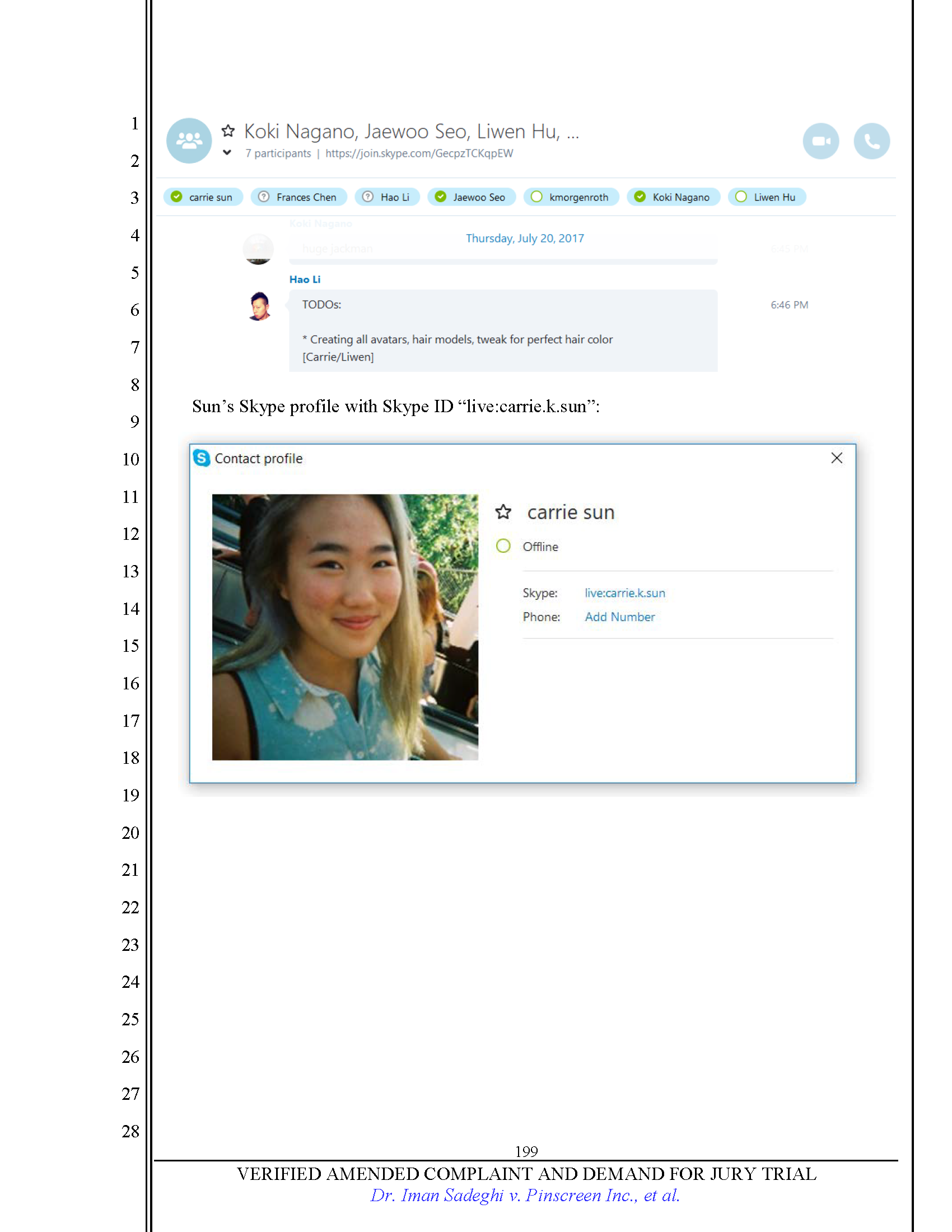Open the join.skype.com group link
Viewport: 952px width, 1232px height.
coord(419,153)
